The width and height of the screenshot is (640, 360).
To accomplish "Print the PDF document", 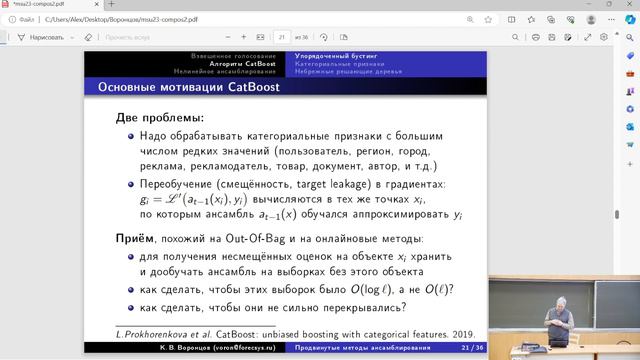I will [536, 37].
